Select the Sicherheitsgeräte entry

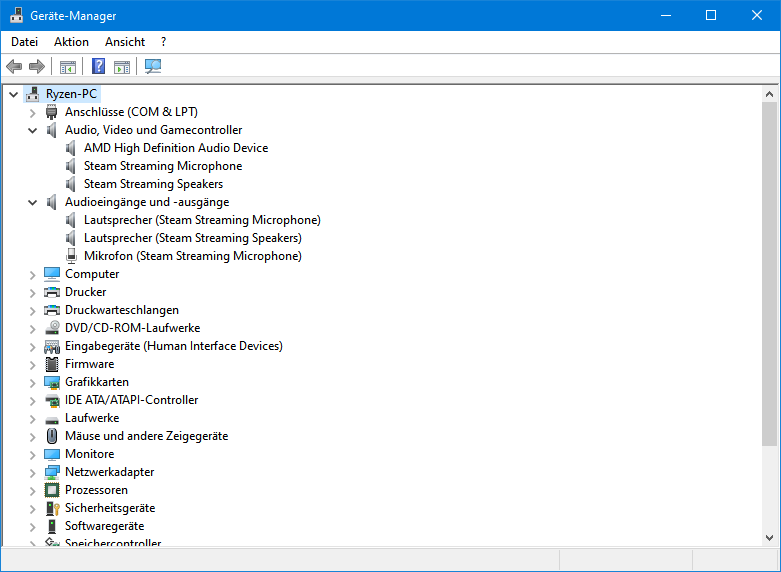pos(110,508)
